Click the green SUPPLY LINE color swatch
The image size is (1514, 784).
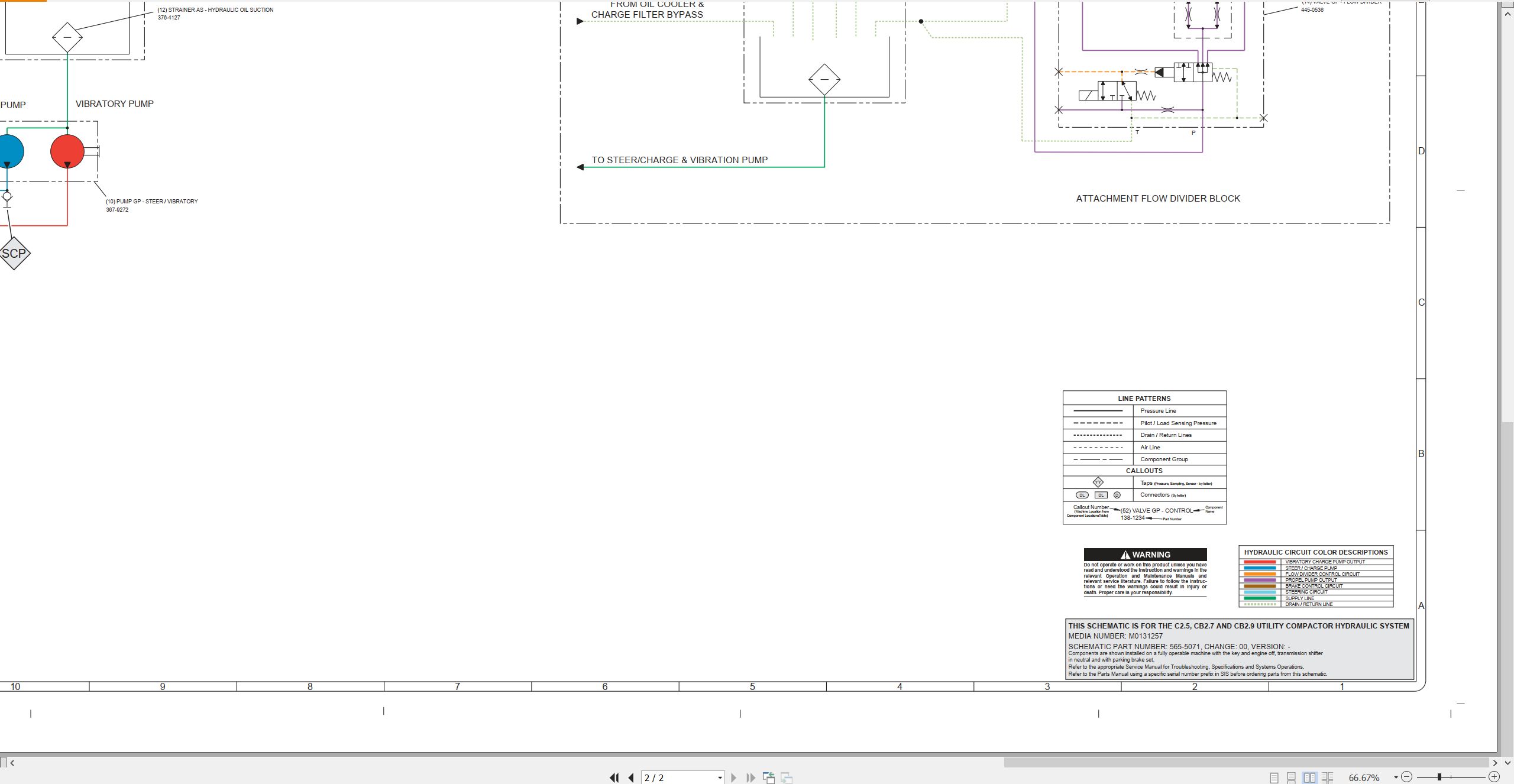click(1260, 598)
